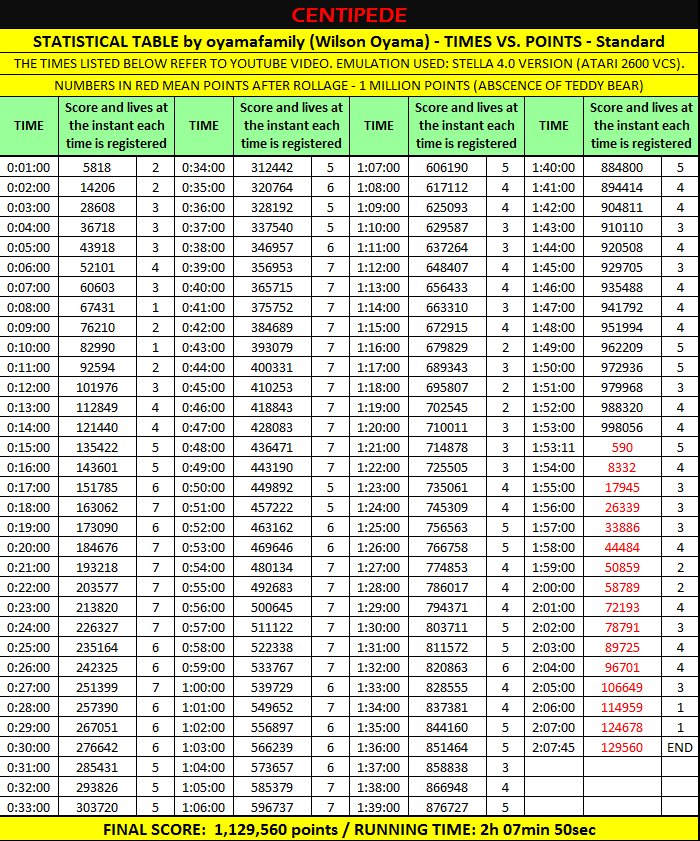Click the 0:47:00 time cell
Viewport: 700px width, 841px height.
(204, 427)
